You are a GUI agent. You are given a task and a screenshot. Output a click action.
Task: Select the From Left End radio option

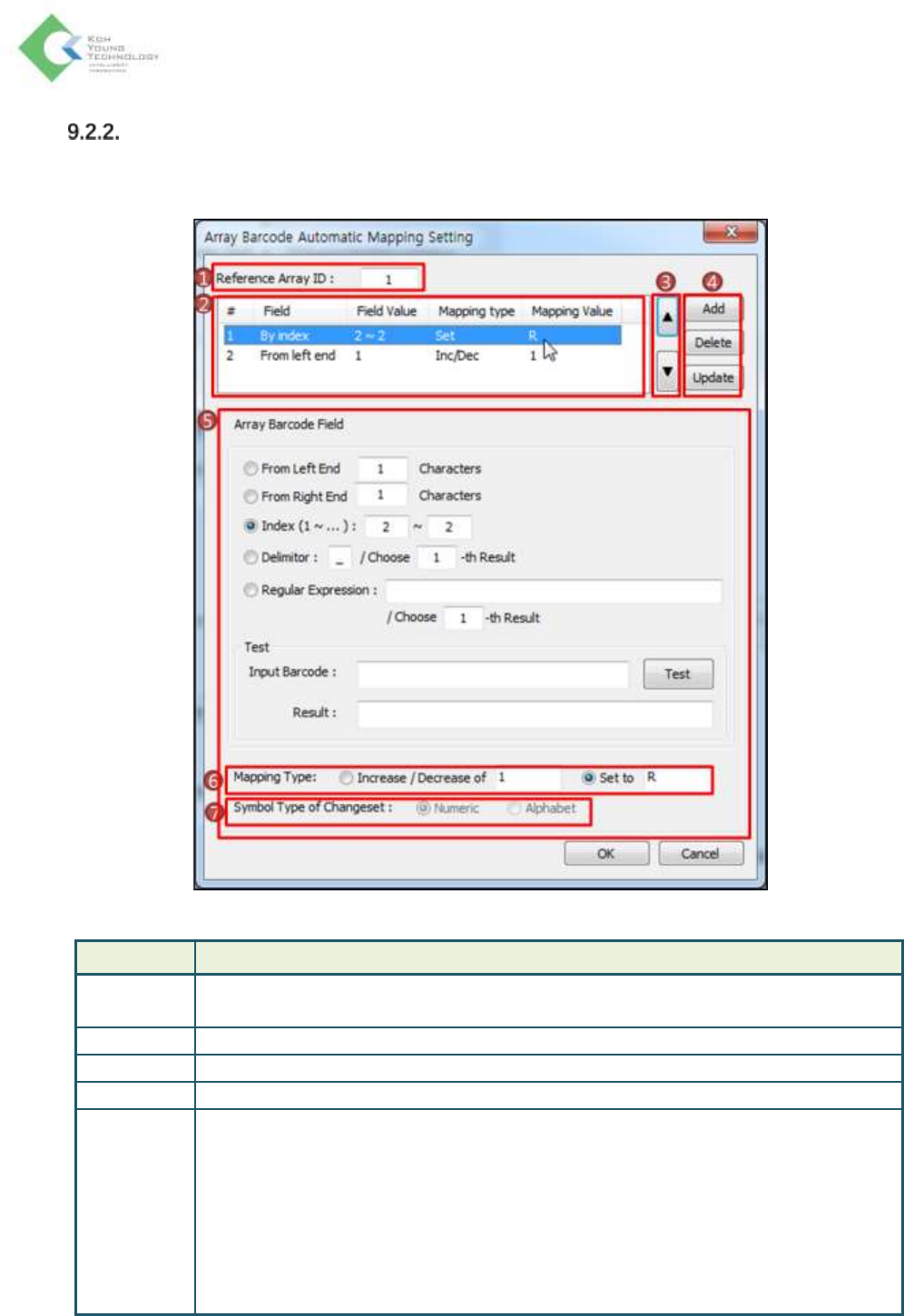(251, 469)
